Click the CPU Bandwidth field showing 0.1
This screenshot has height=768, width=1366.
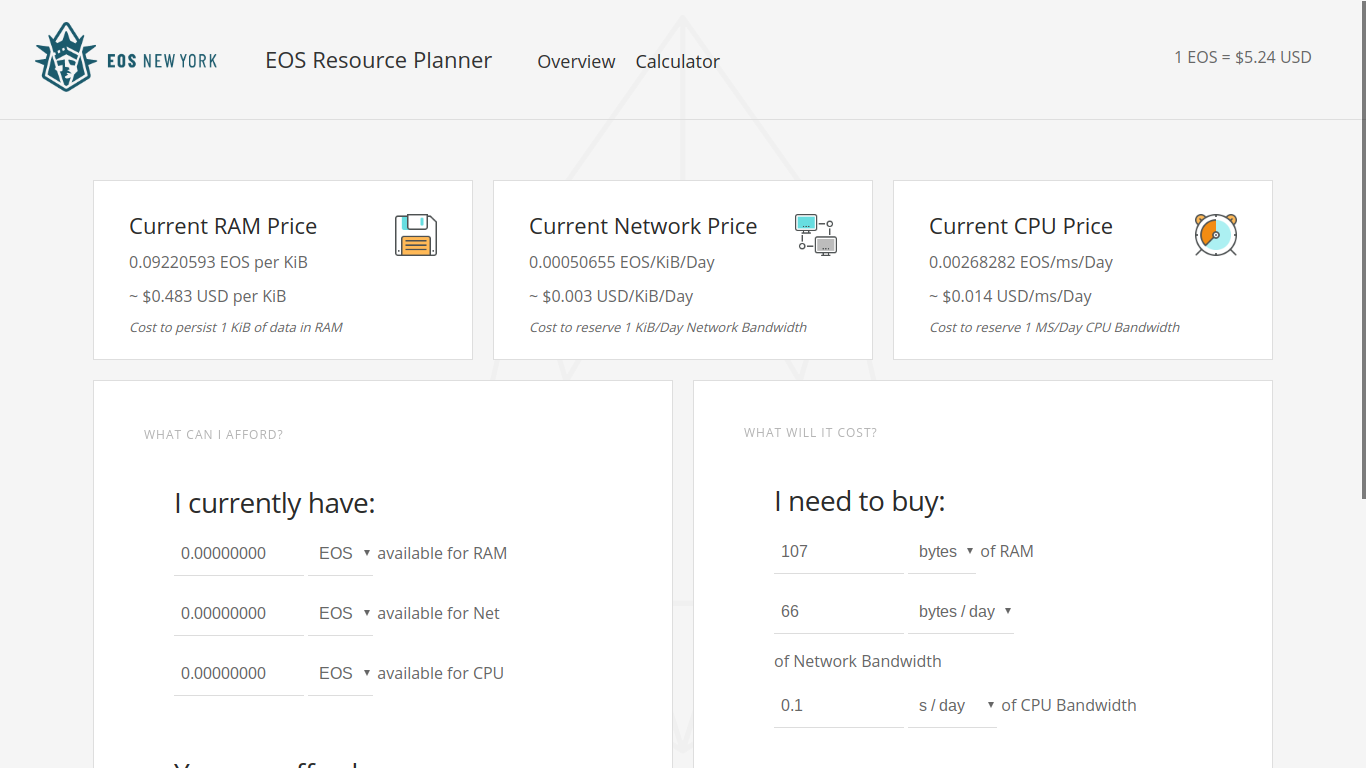[839, 706]
